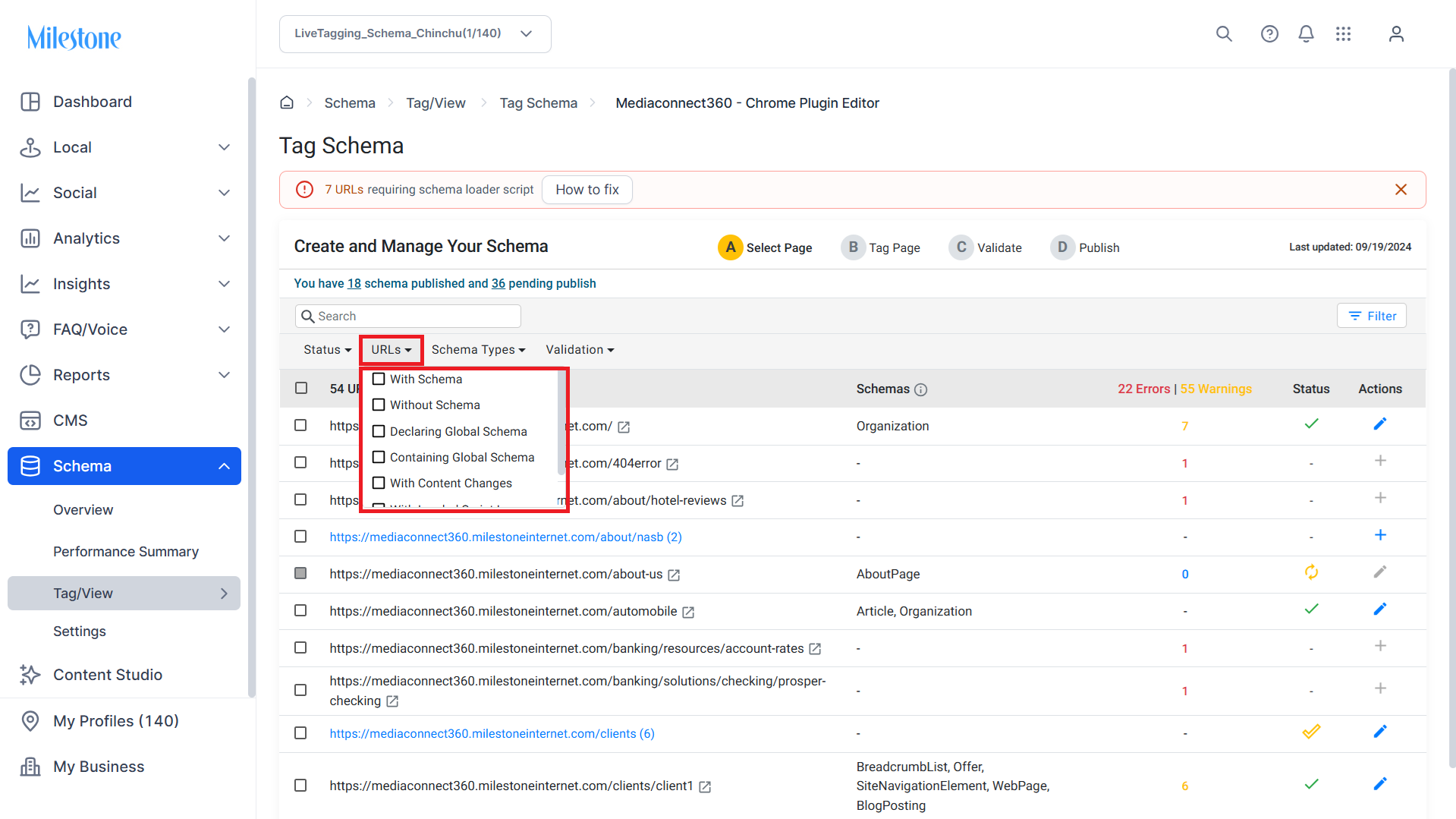This screenshot has width=1456, height=819.
Task: Open the about/nasb (2) URL link
Action: 505,537
